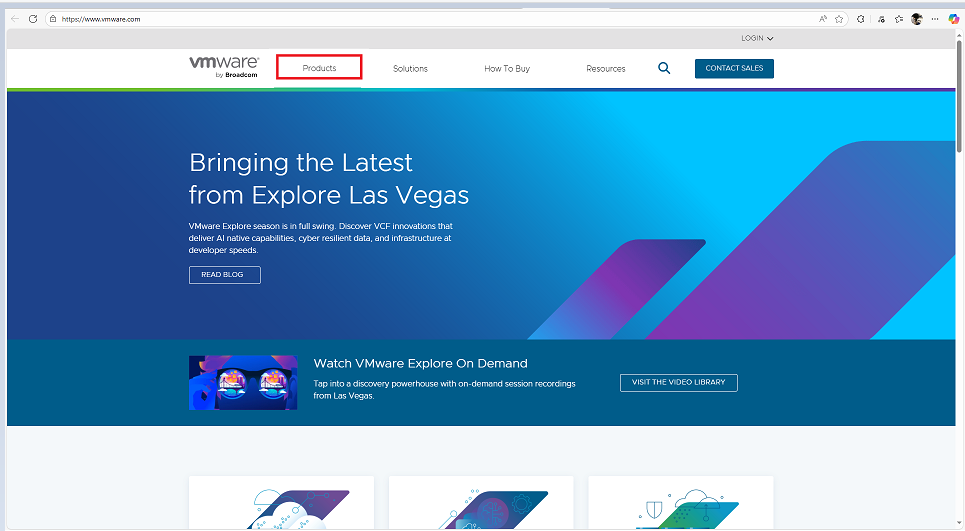
Task: Open Settings and more ellipsis menu
Action: tap(935, 19)
